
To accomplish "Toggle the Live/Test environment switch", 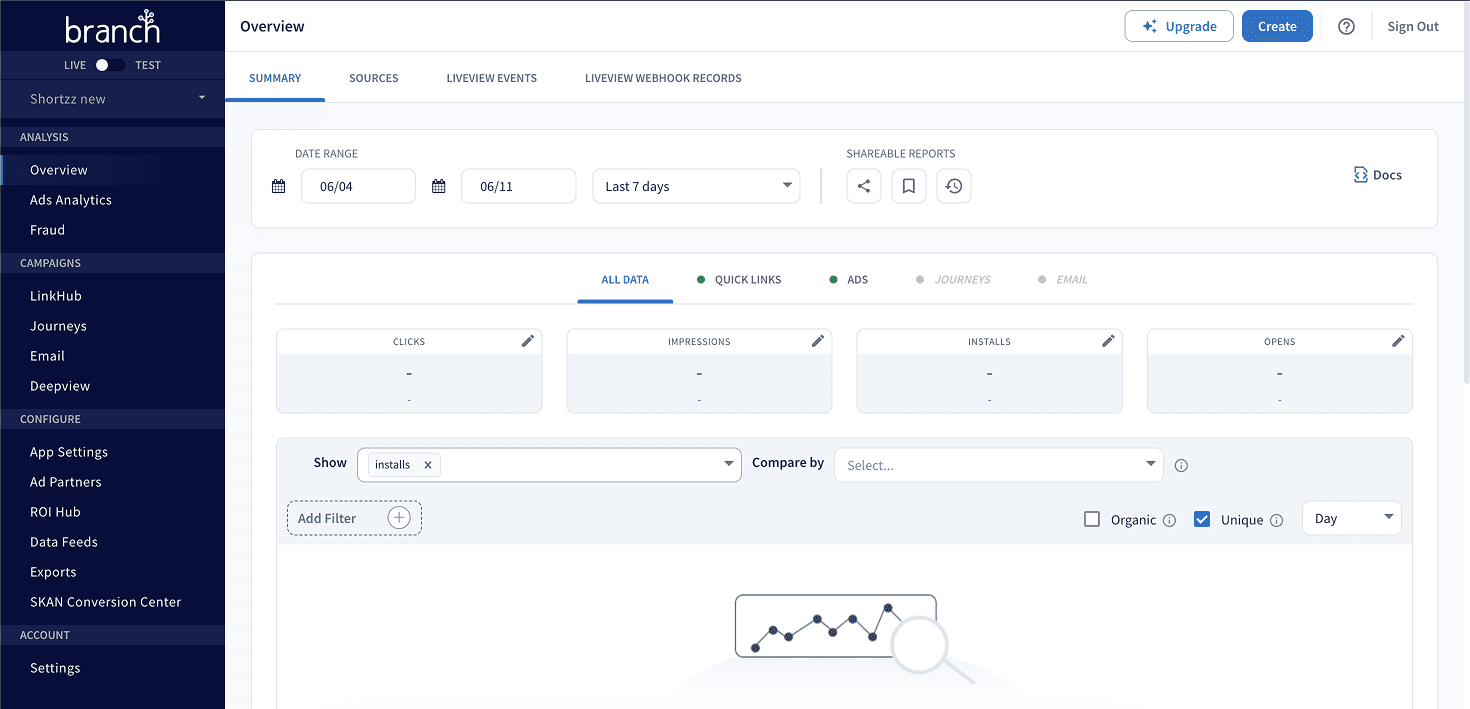I will (x=110, y=65).
